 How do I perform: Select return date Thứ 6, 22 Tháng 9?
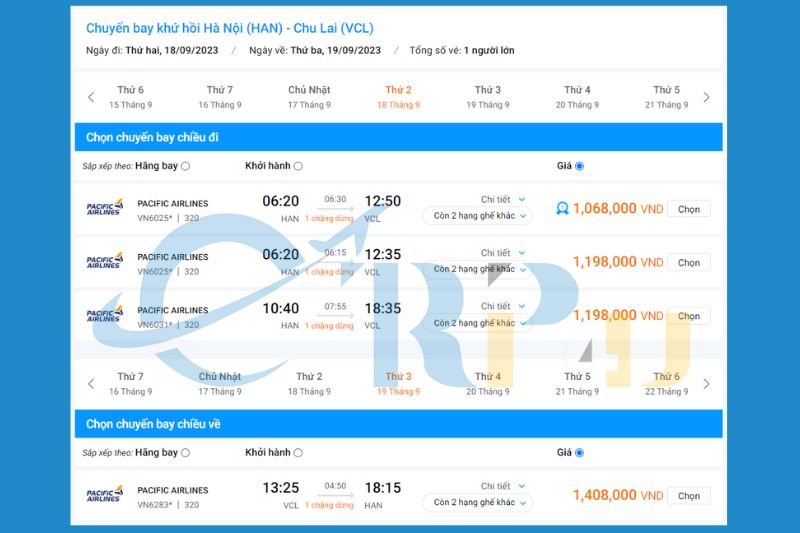click(666, 384)
